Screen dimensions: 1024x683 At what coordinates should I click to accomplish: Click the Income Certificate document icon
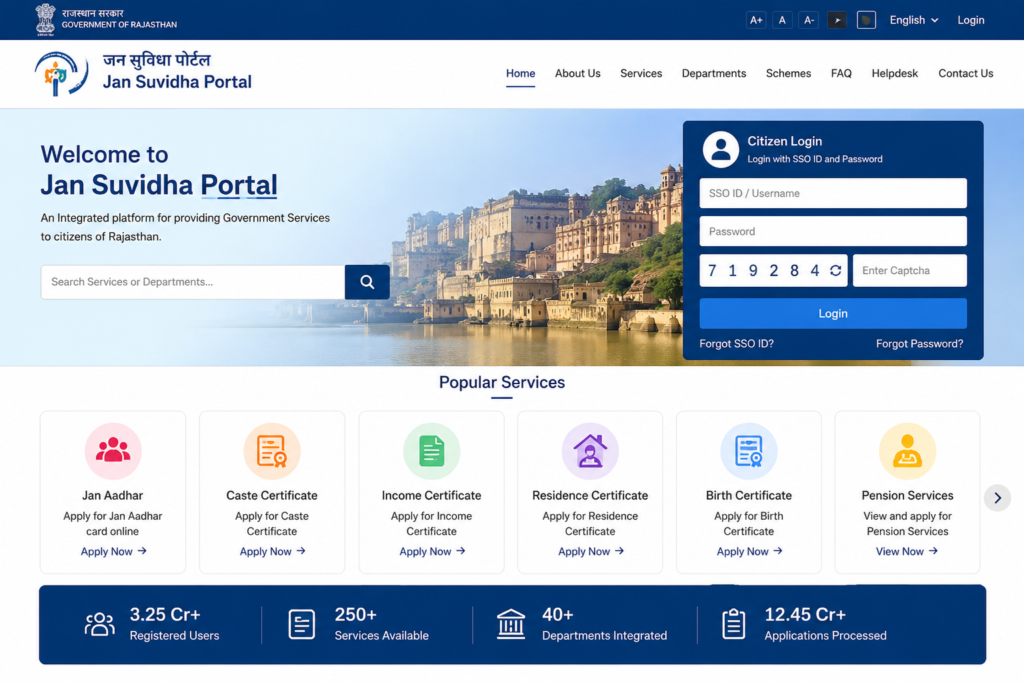[x=431, y=451]
